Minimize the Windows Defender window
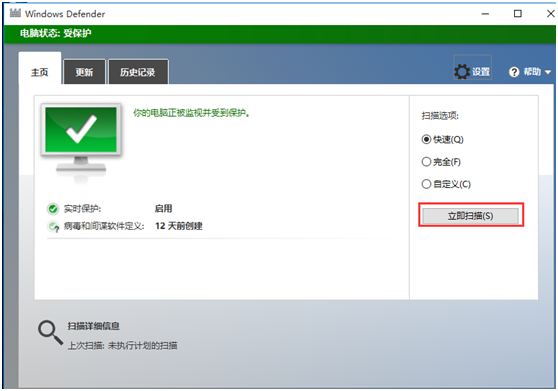This screenshot has width=558, height=391. [485, 14]
